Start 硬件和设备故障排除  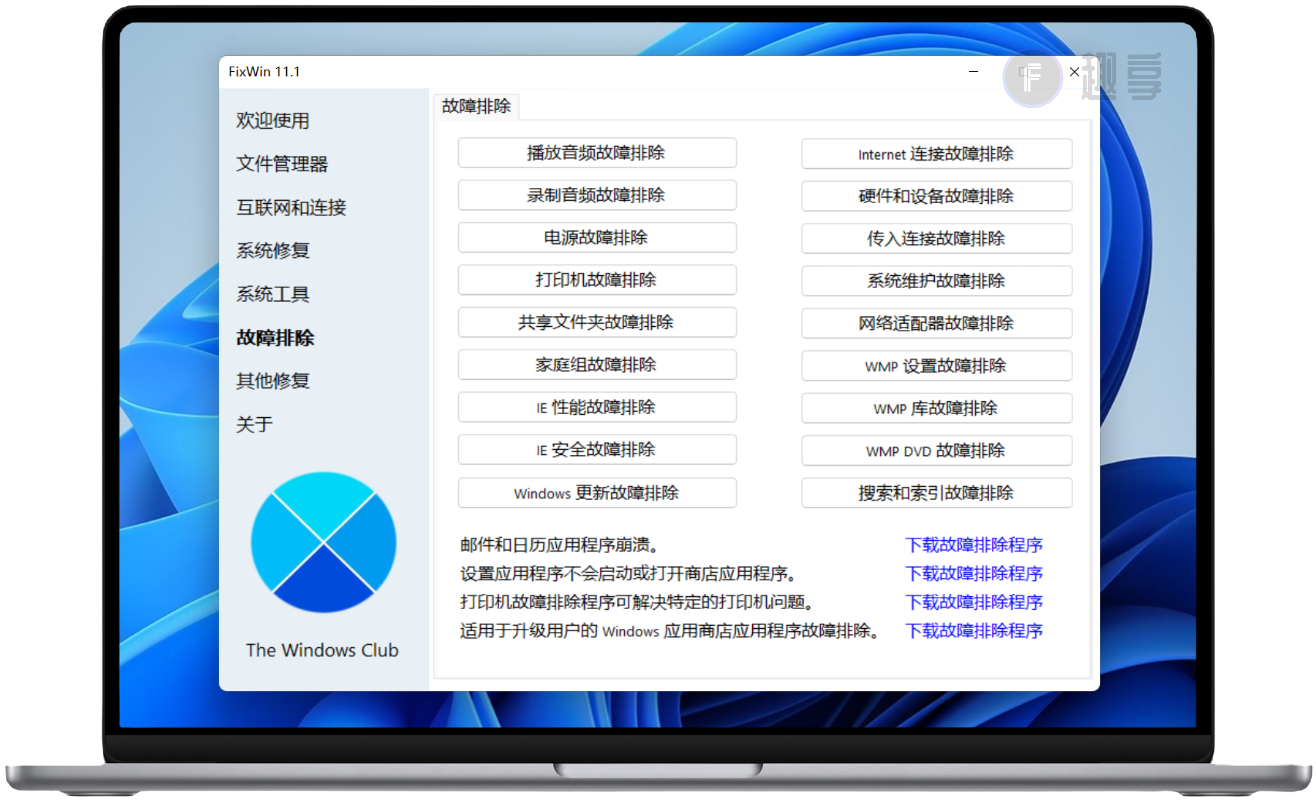tap(937, 196)
